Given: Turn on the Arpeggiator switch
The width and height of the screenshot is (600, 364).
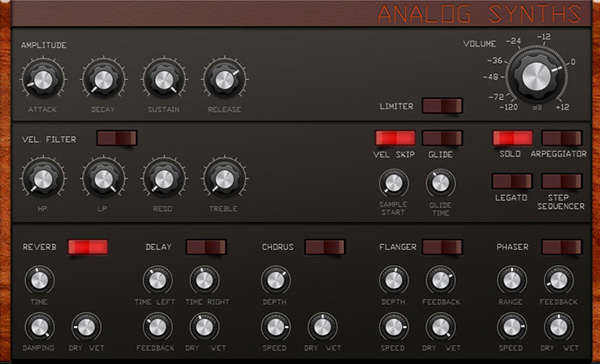Looking at the screenshot, I should click(562, 138).
